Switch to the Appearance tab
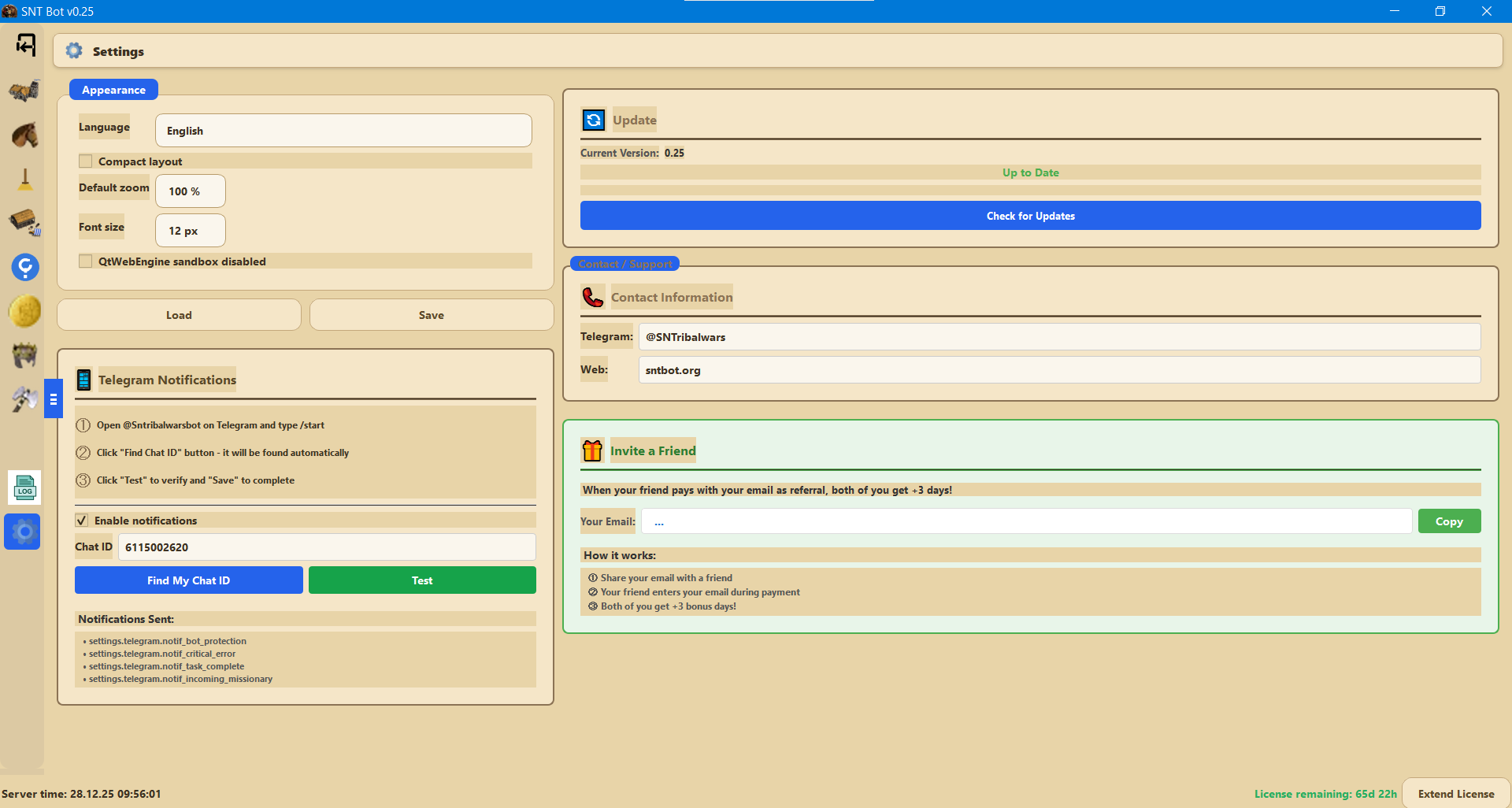 point(113,89)
